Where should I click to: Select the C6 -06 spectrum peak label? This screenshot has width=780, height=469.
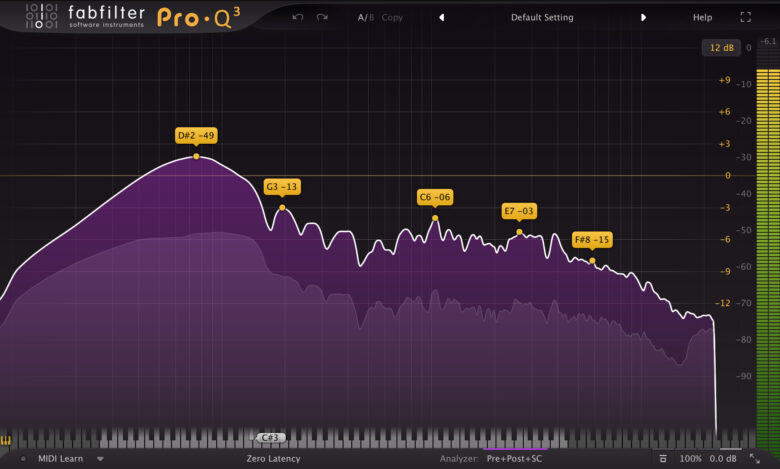coord(435,197)
